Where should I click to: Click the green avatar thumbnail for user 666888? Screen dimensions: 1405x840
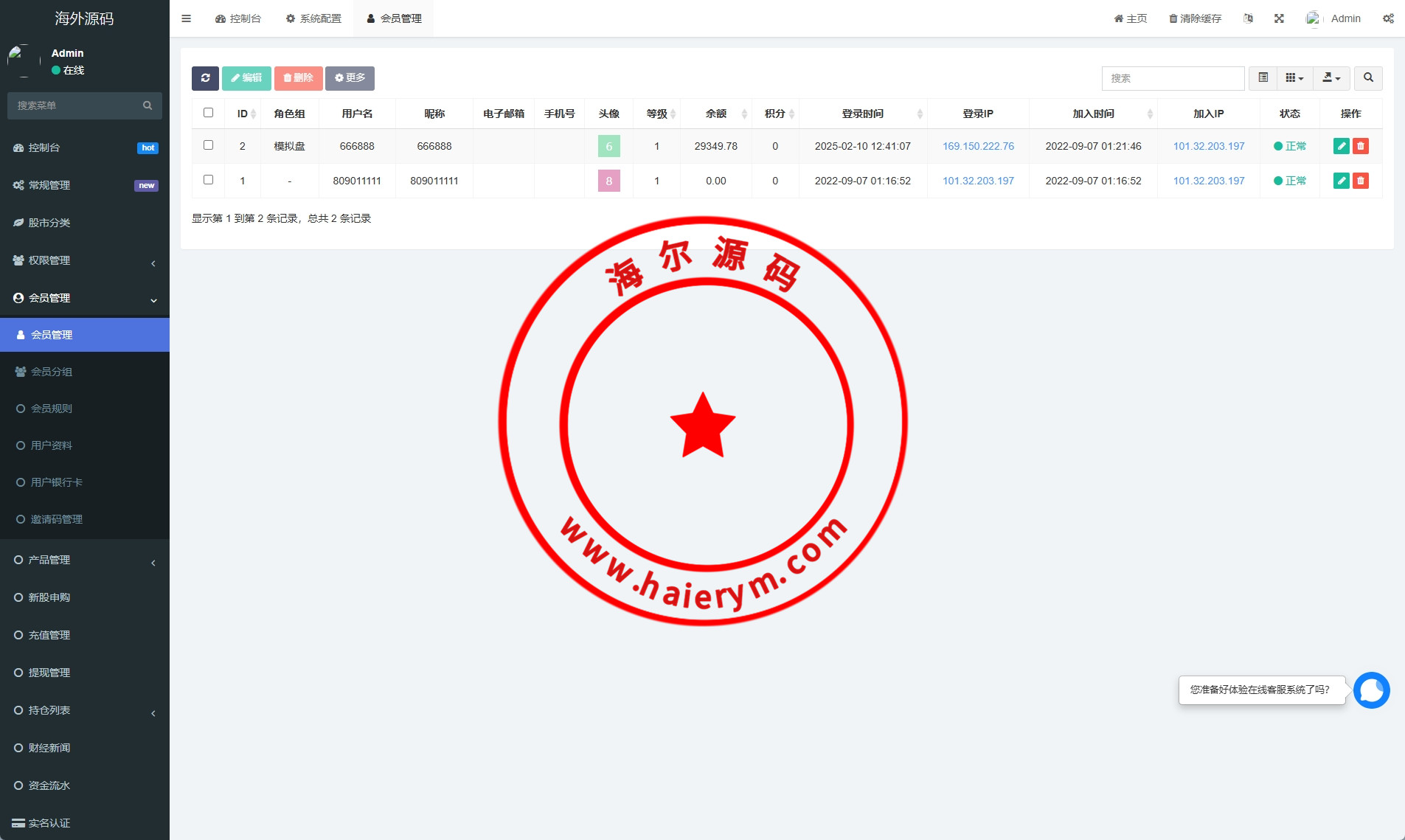pos(608,146)
